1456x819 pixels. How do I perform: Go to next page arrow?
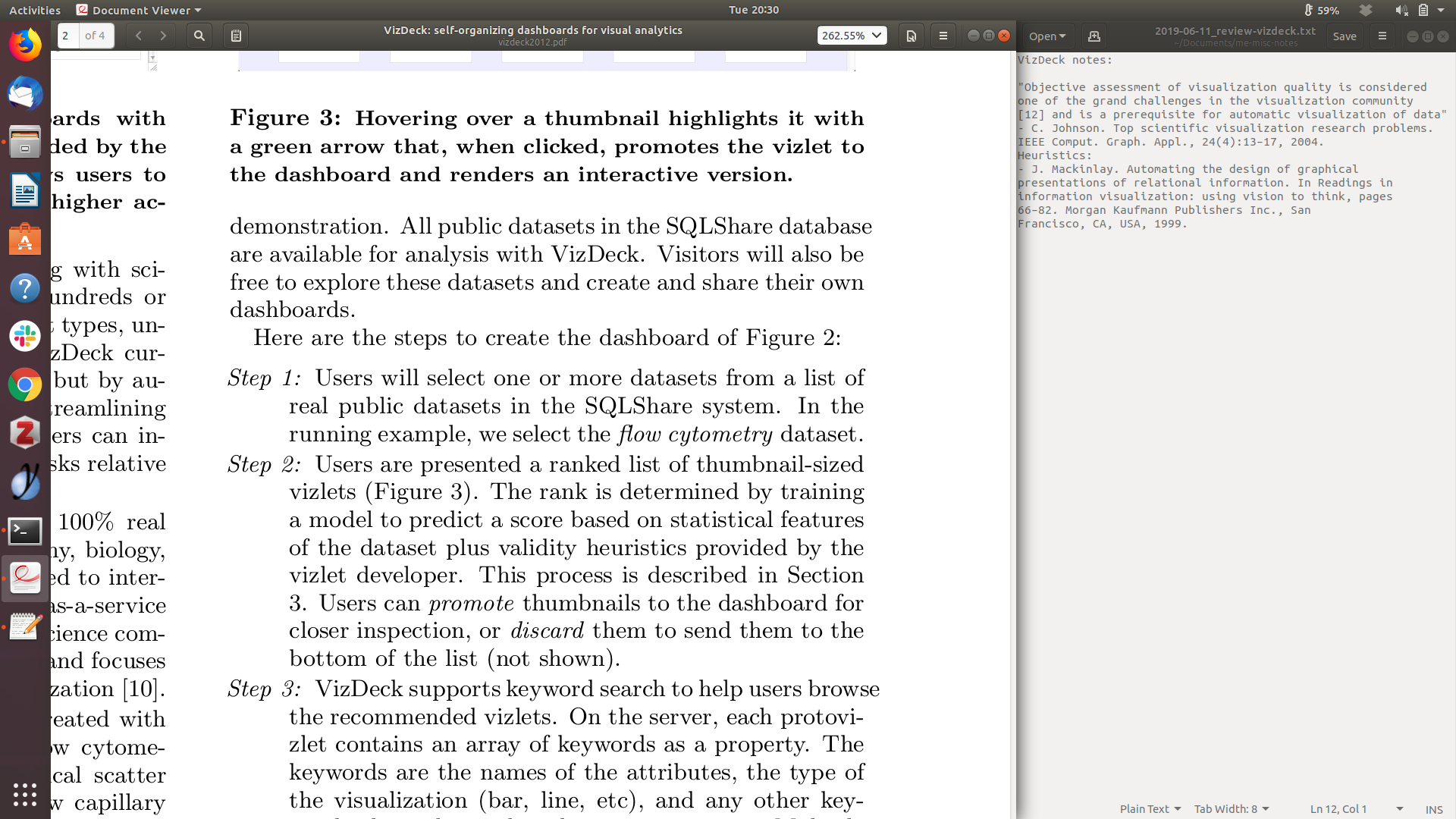163,36
